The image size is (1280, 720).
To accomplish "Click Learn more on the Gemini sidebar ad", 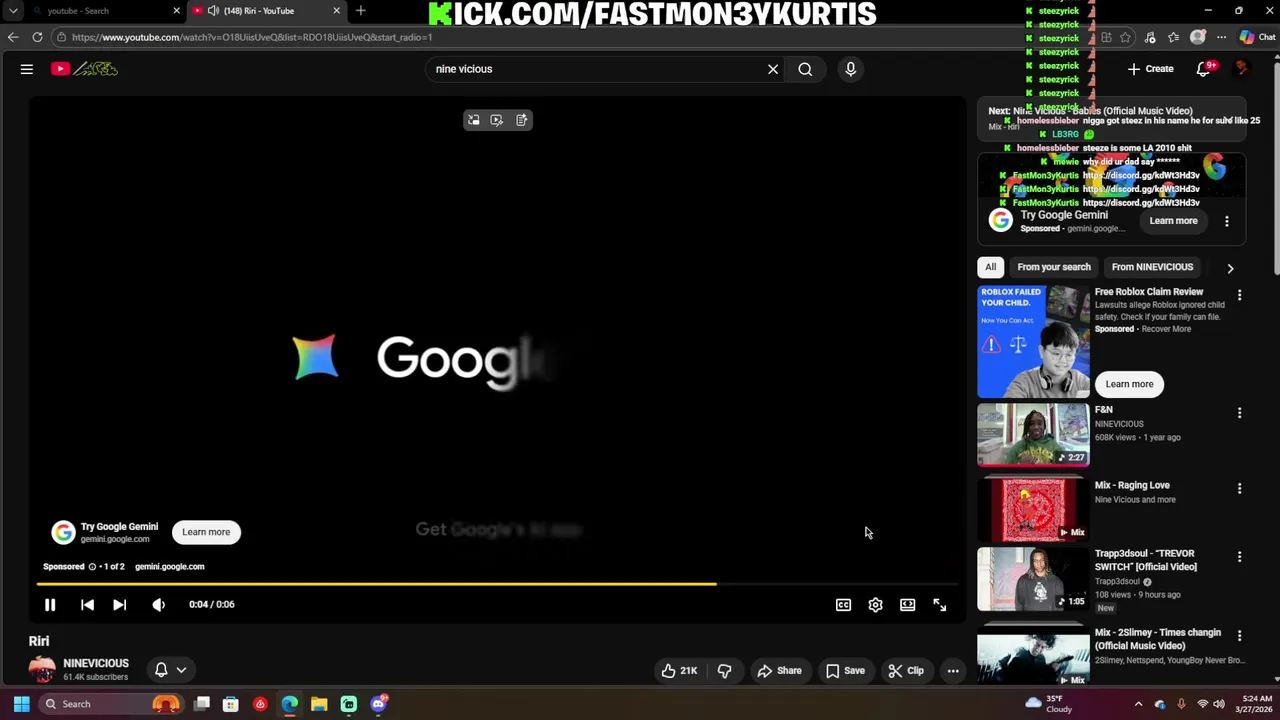I will tap(1173, 221).
